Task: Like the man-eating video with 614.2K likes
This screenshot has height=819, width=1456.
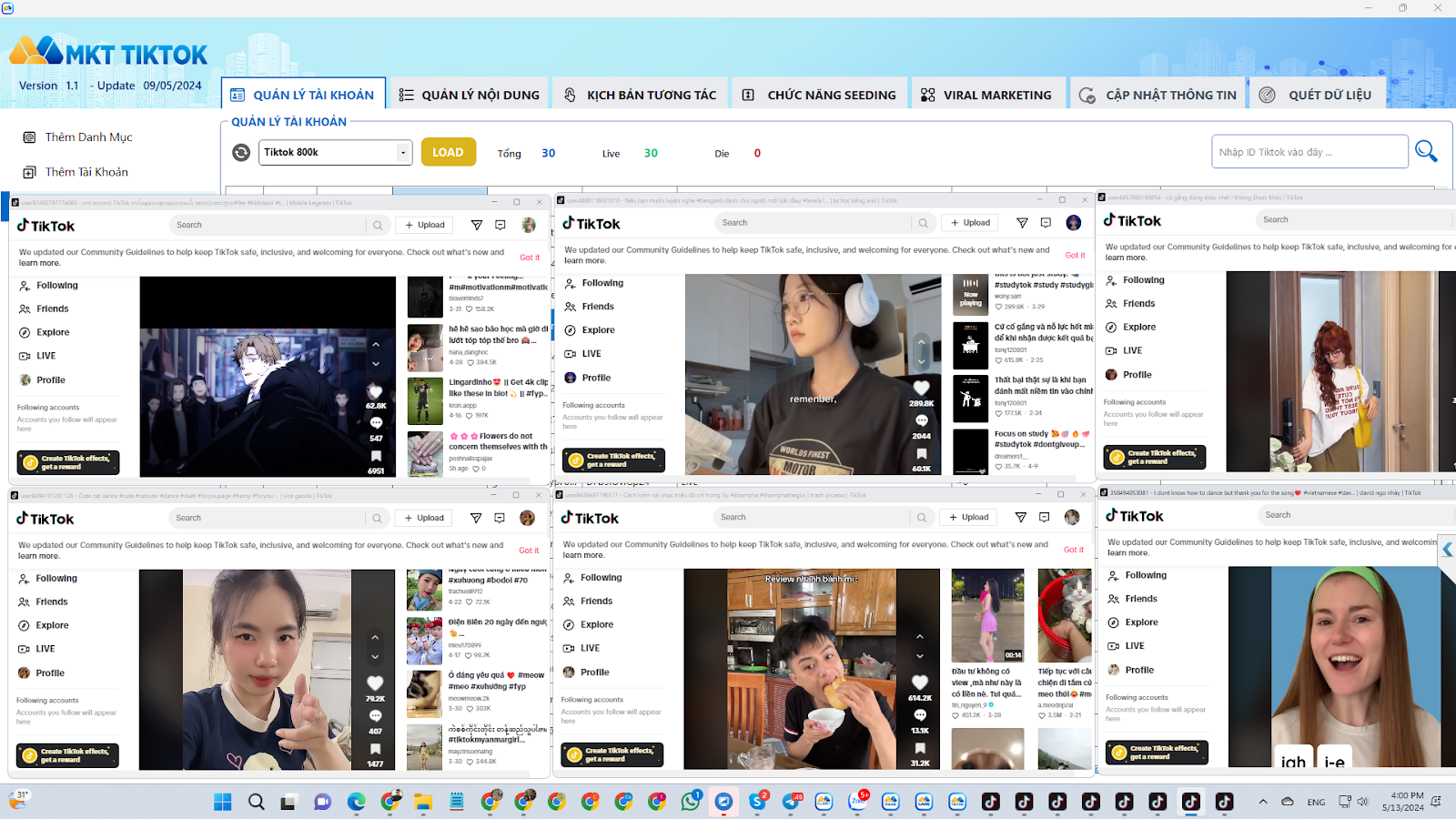Action: (920, 682)
